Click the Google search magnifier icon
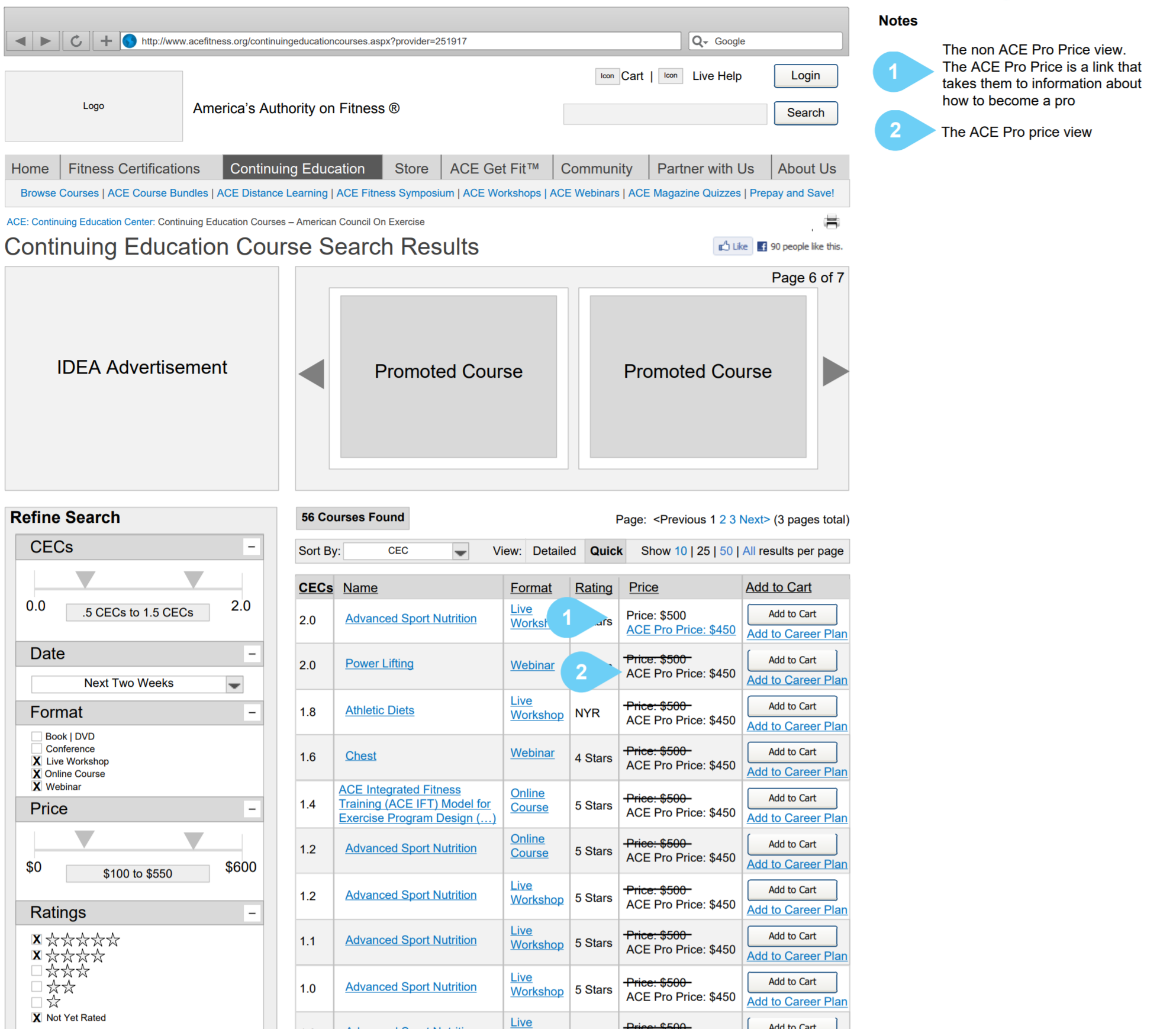The width and height of the screenshot is (1176, 1029). pyautogui.click(x=700, y=41)
